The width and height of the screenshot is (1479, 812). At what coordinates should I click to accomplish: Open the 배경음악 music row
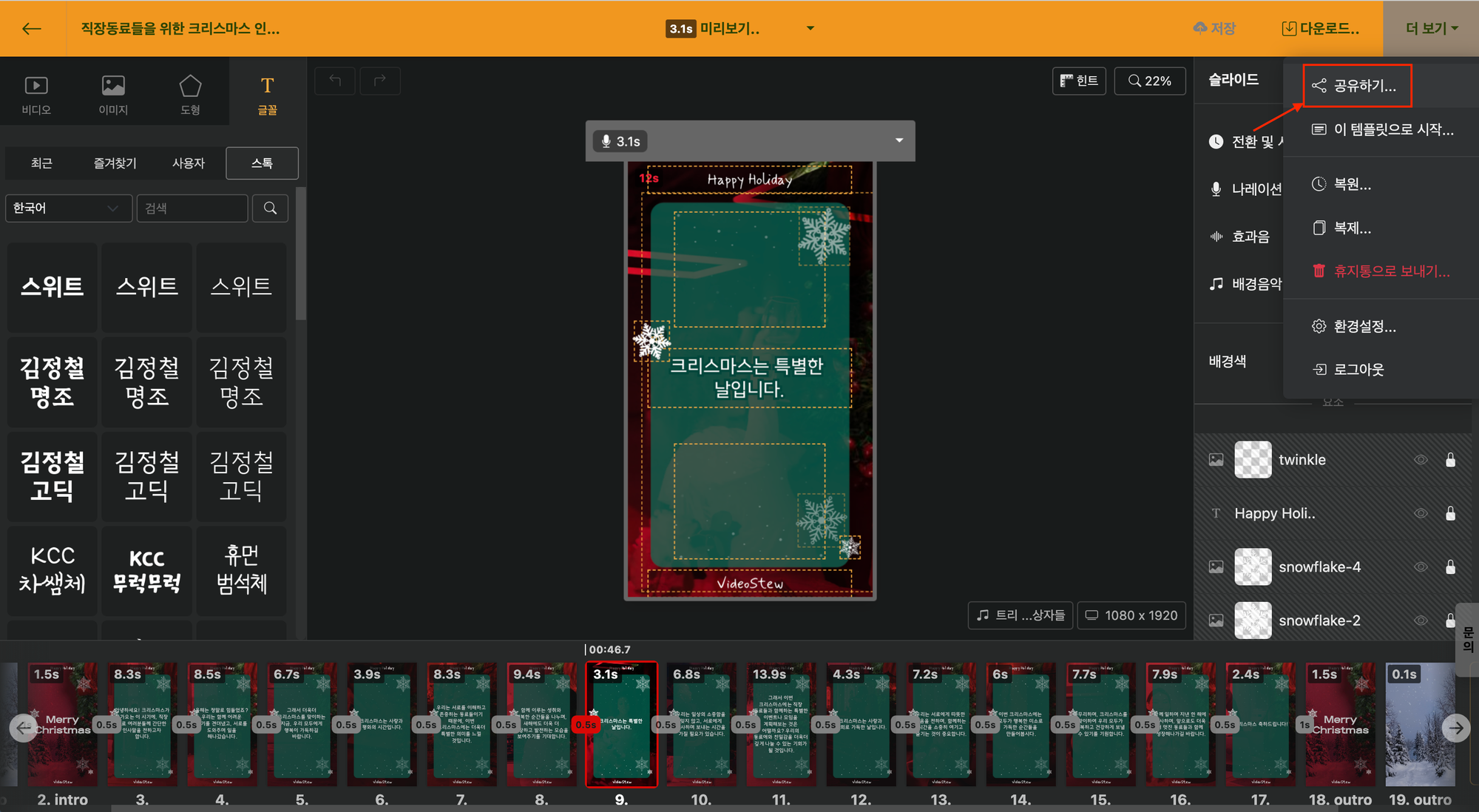(x=1245, y=284)
